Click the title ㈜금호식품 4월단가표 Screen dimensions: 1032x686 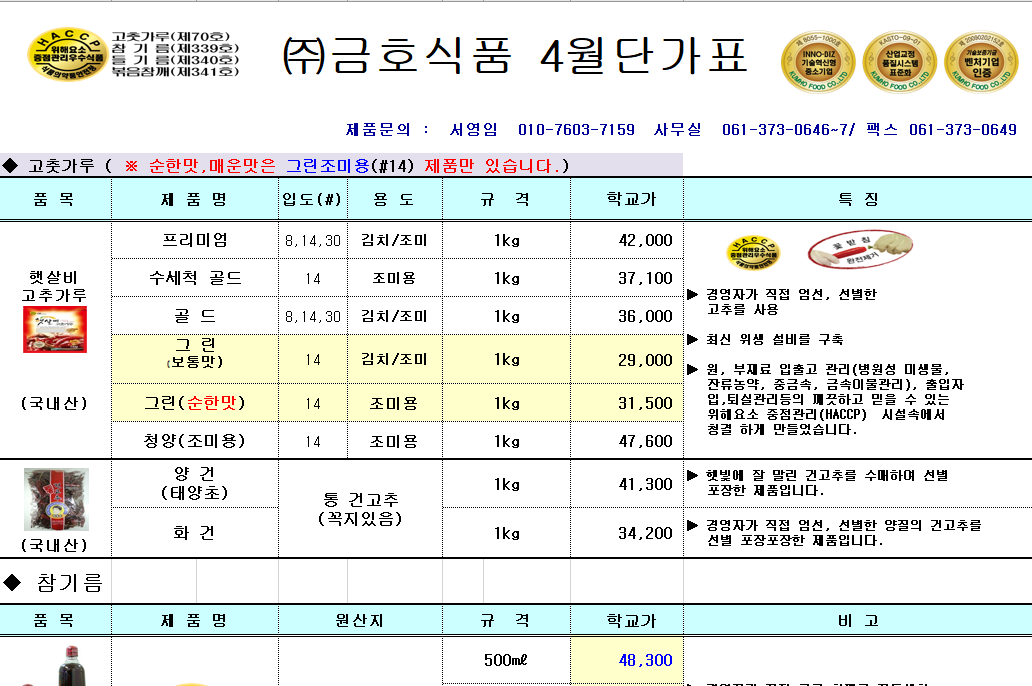pyautogui.click(x=515, y=56)
